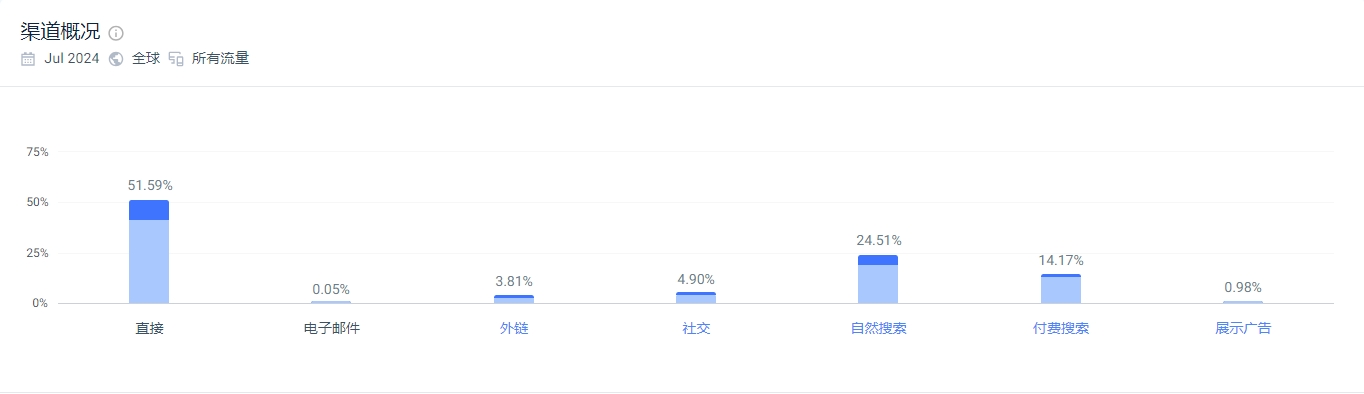The height and width of the screenshot is (394, 1364).
Task: Click the 外链 bar at 3.81%
Action: tap(514, 299)
